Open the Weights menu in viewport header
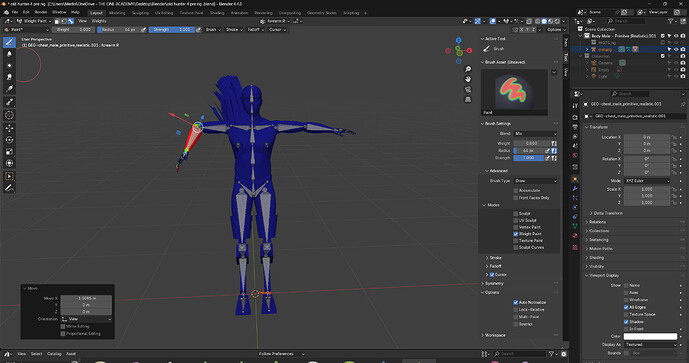 pyautogui.click(x=99, y=21)
